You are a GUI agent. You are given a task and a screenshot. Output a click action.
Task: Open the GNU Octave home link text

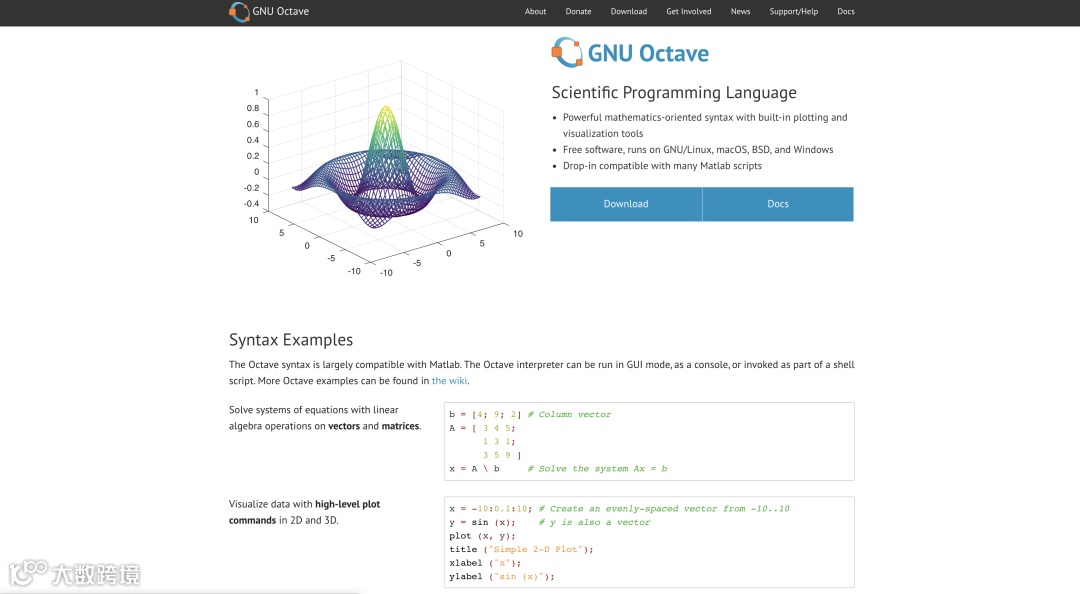tap(280, 12)
